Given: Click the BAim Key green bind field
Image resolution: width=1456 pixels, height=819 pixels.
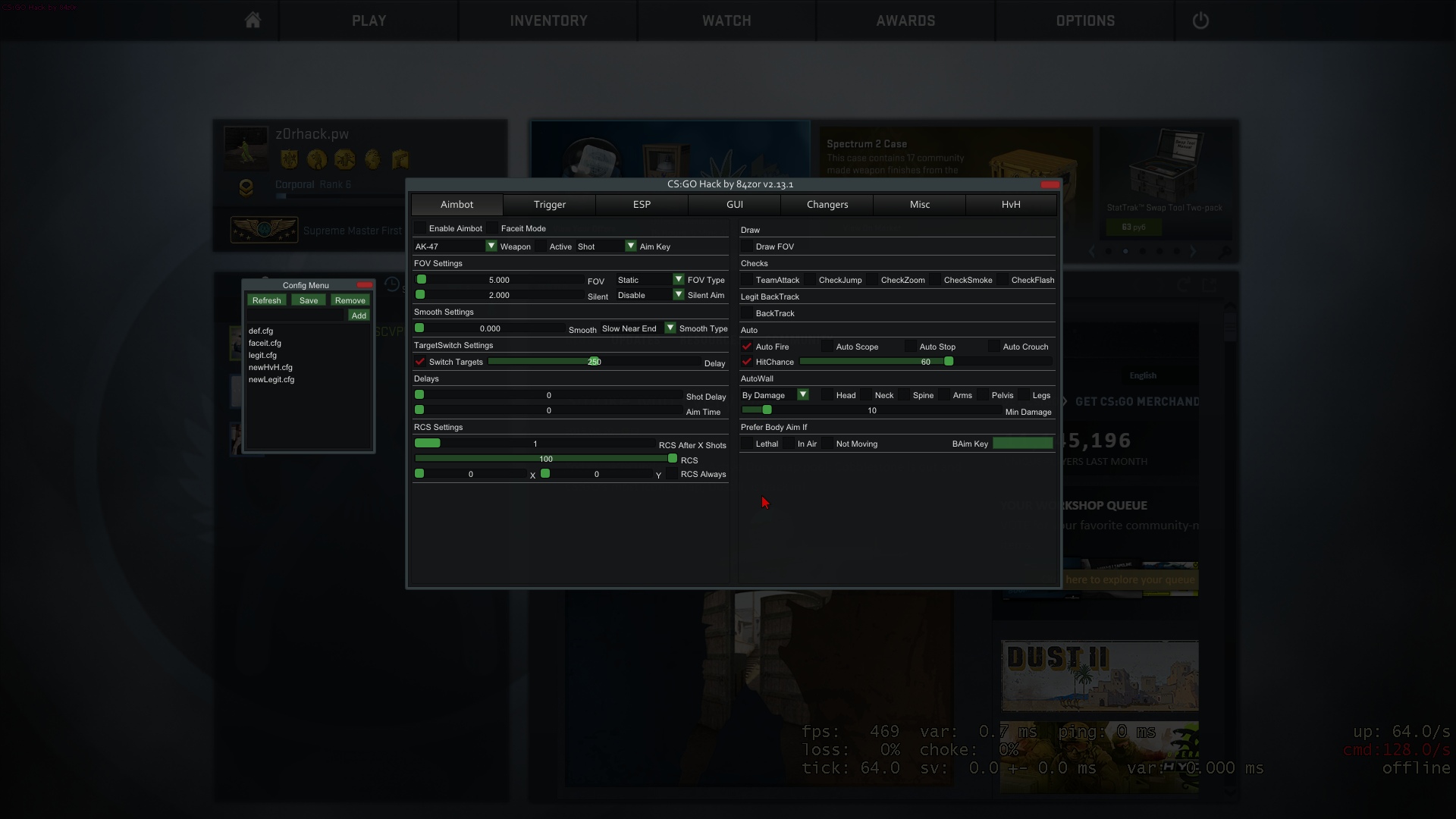Looking at the screenshot, I should (x=1023, y=443).
